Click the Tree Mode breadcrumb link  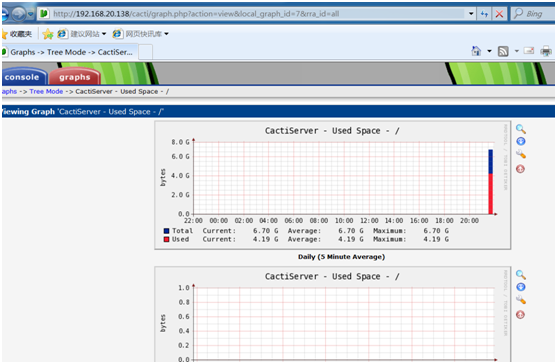point(46,92)
